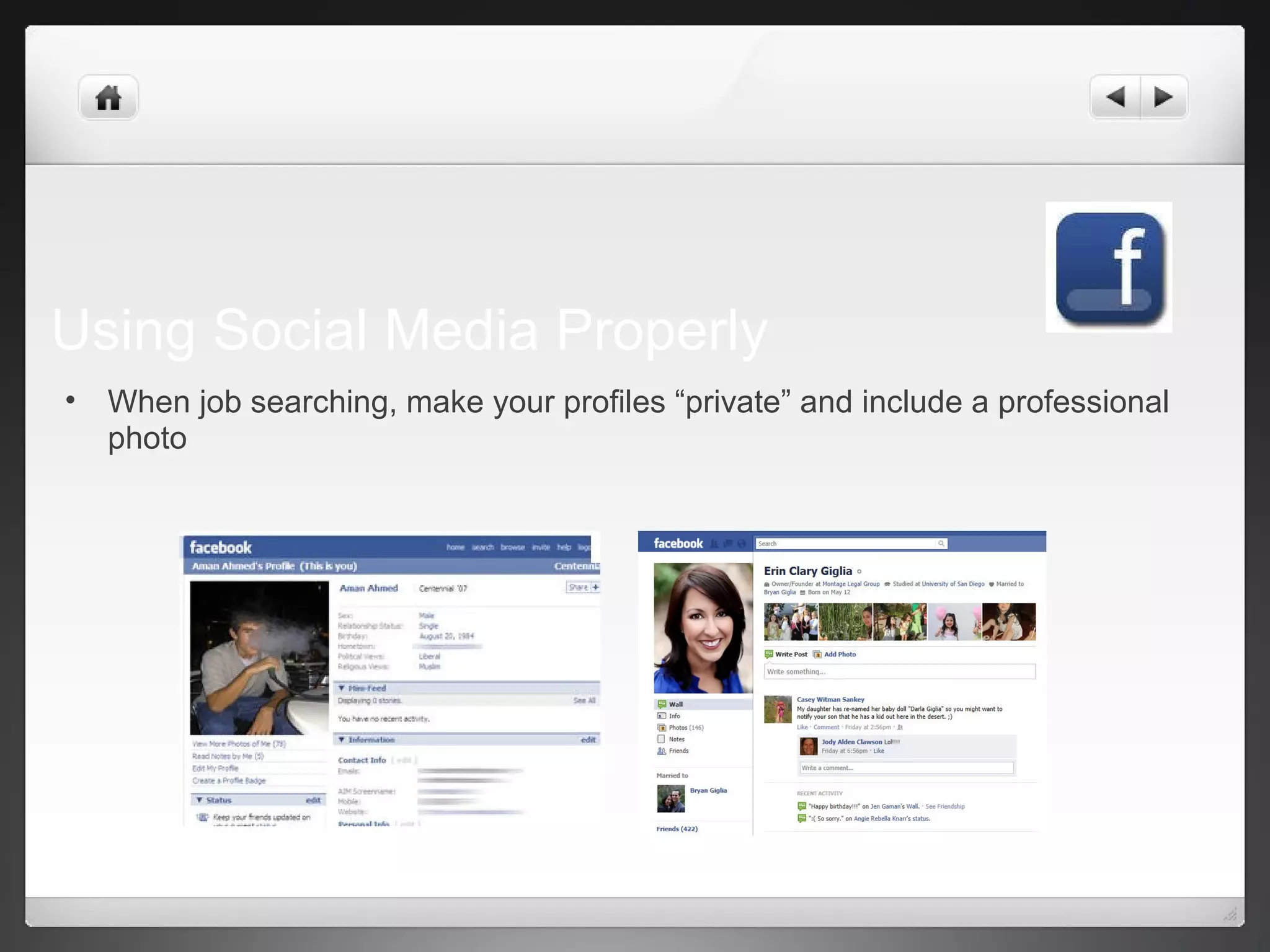Click the search magnifier icon
This screenshot has height=952, width=1270.
(941, 544)
